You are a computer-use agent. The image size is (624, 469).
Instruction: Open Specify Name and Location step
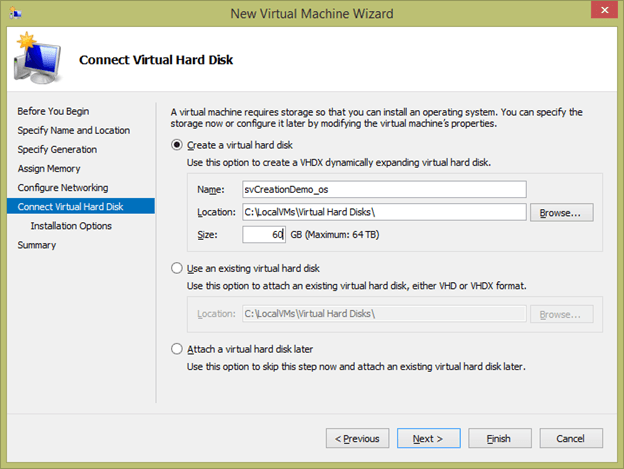click(73, 130)
